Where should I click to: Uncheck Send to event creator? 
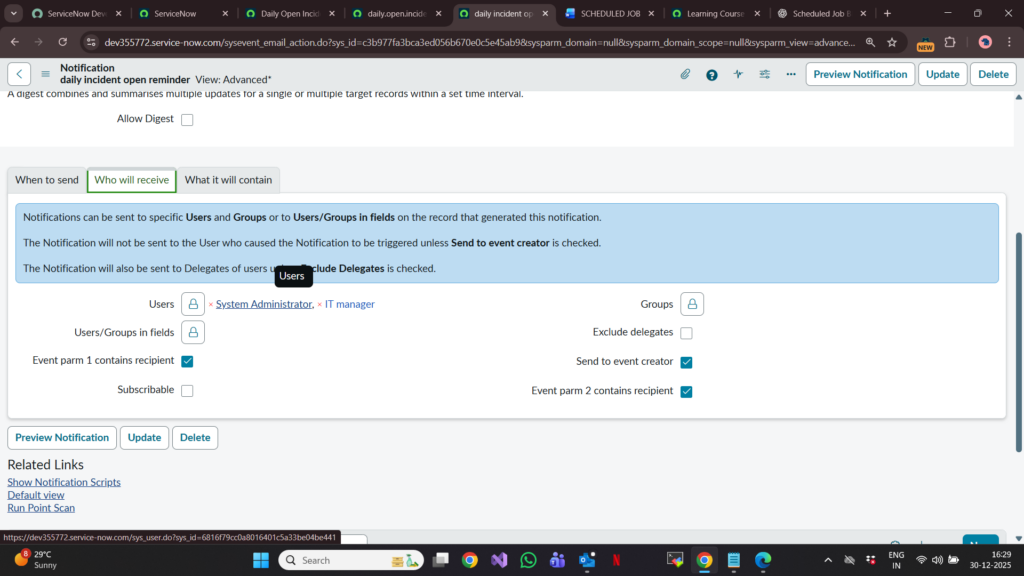point(686,362)
